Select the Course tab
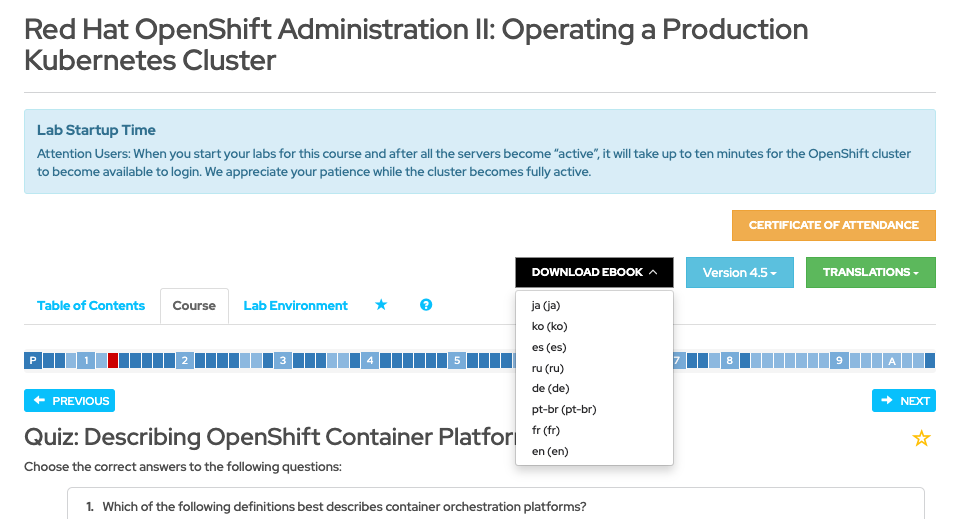961x519 pixels. [194, 305]
